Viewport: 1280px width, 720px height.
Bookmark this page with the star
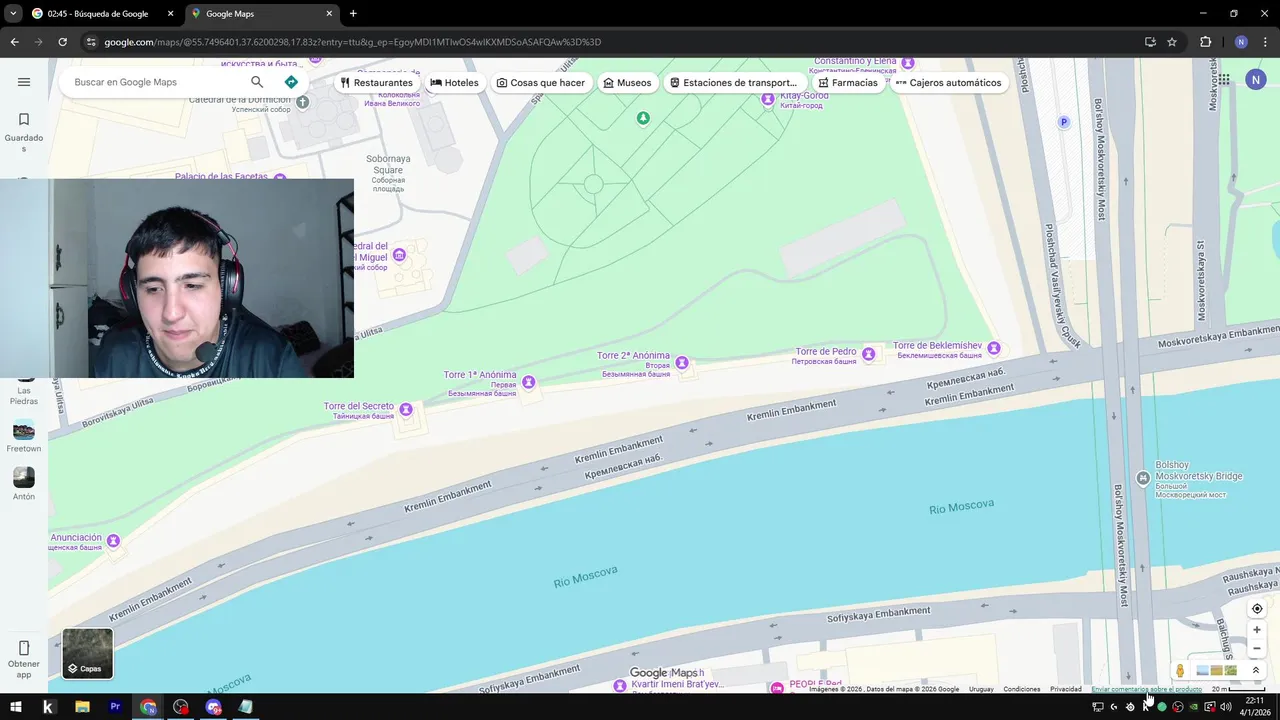[x=1172, y=42]
